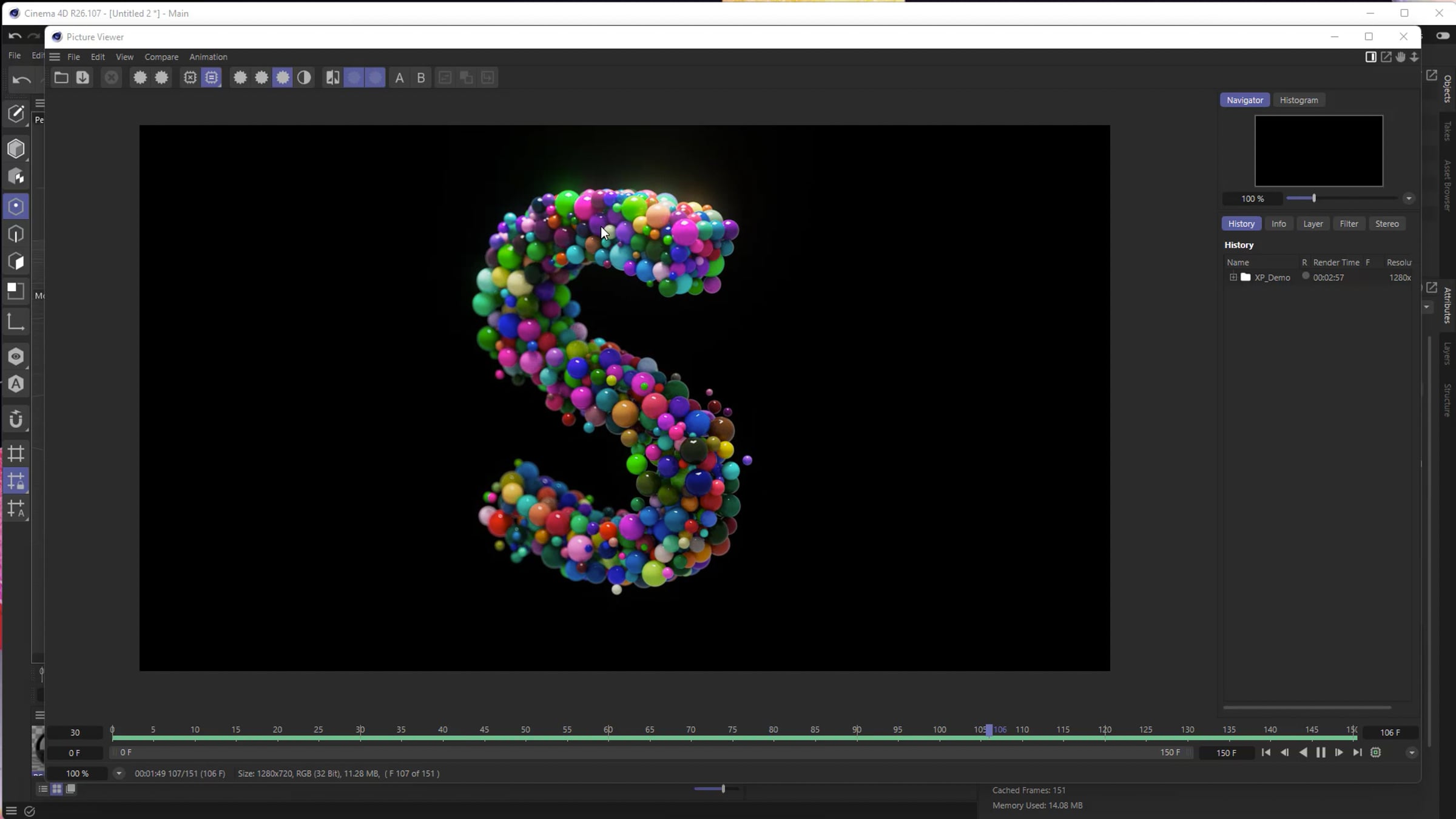
Task: Open zoom dropdown next to 100 % field
Action: tap(119, 773)
